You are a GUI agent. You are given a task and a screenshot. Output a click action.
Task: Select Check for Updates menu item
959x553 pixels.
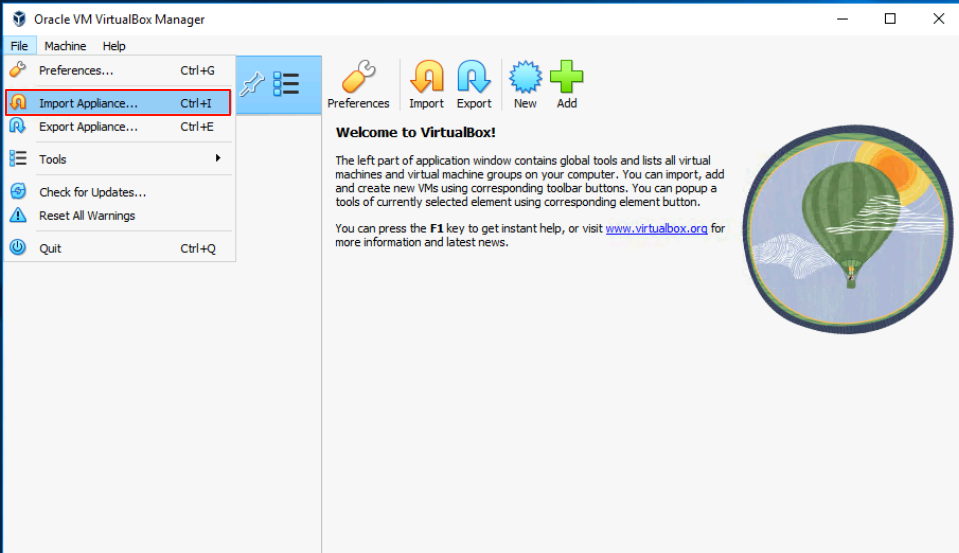click(x=92, y=192)
